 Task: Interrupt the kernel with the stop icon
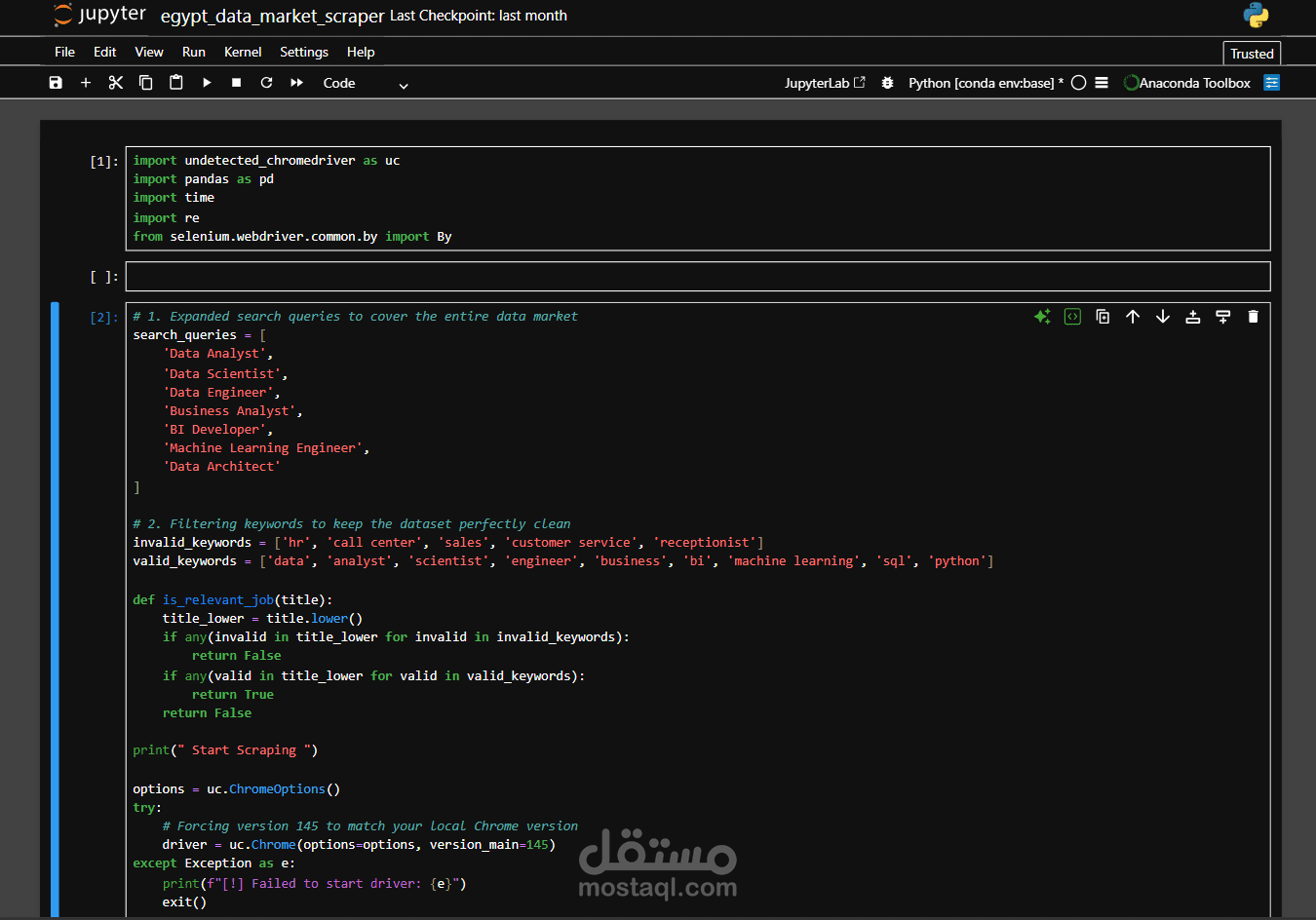coord(236,83)
